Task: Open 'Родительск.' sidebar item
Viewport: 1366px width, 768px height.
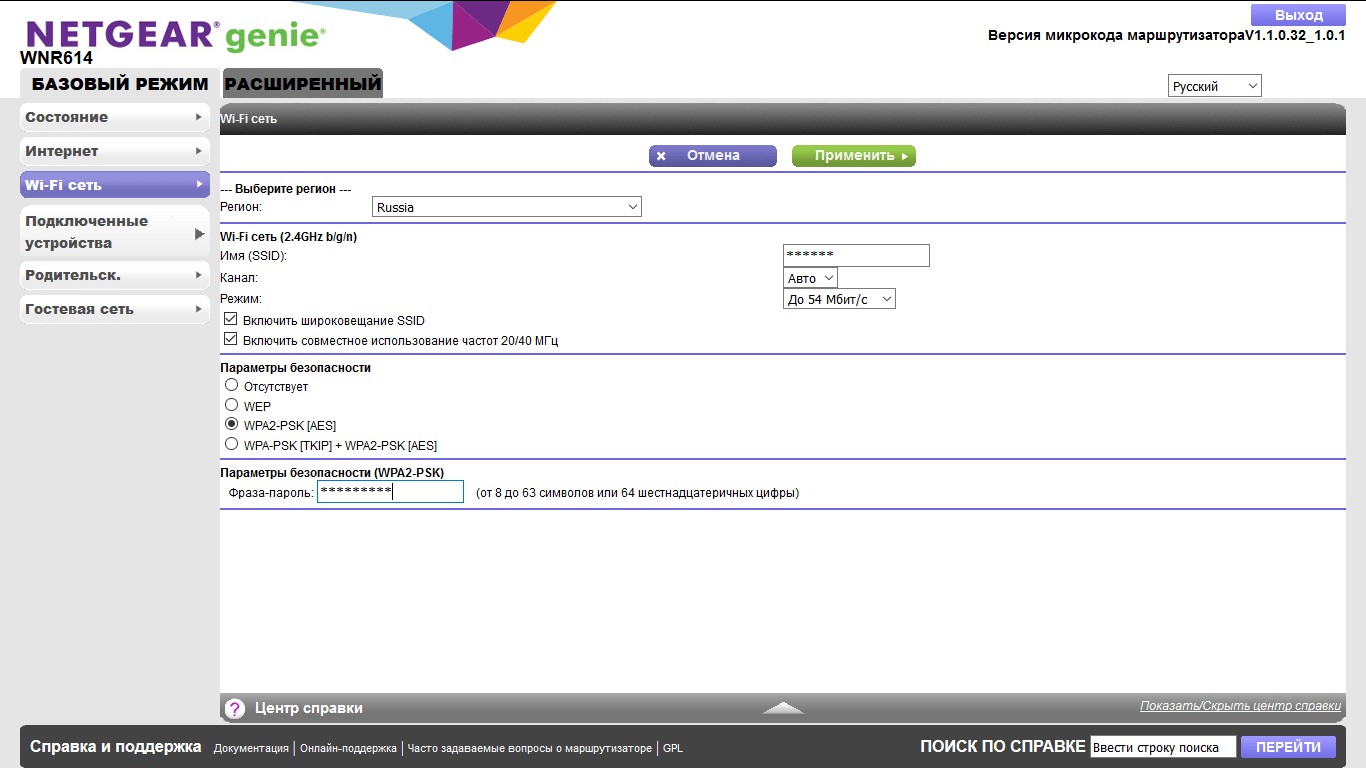Action: (115, 275)
